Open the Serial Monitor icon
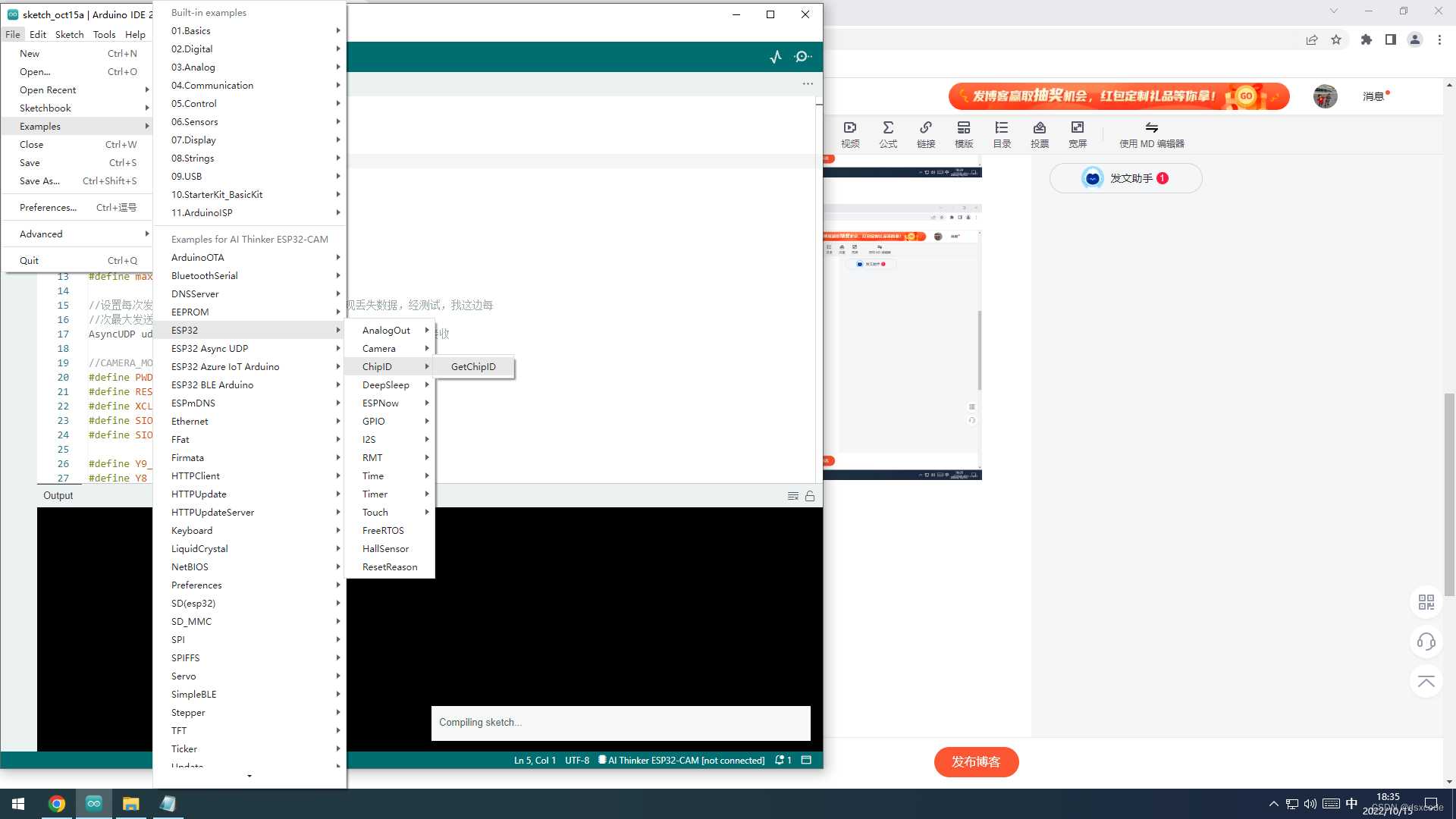Viewport: 1456px width, 819px height. 802,57
